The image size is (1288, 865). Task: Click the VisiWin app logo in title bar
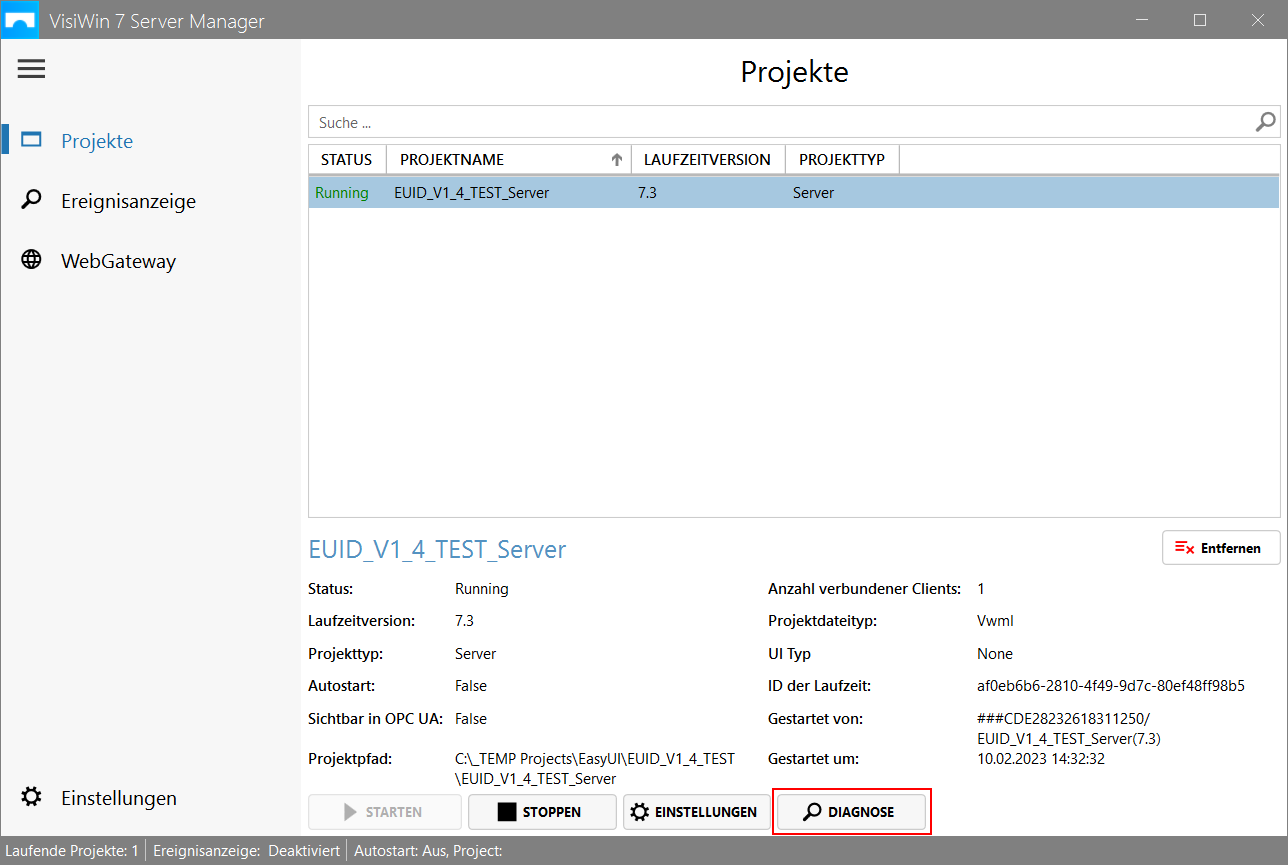point(21,20)
